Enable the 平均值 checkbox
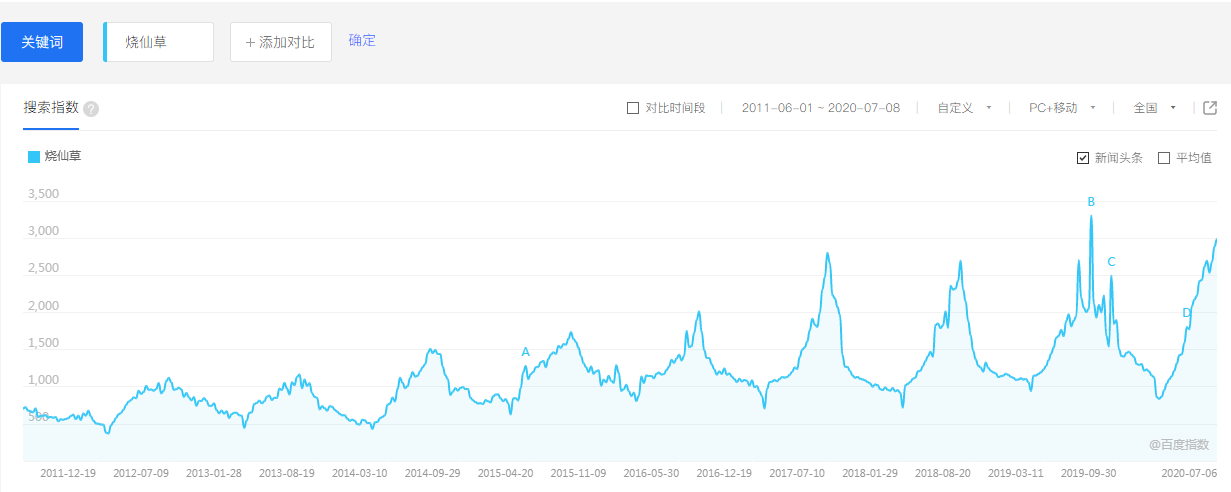 (1163, 158)
